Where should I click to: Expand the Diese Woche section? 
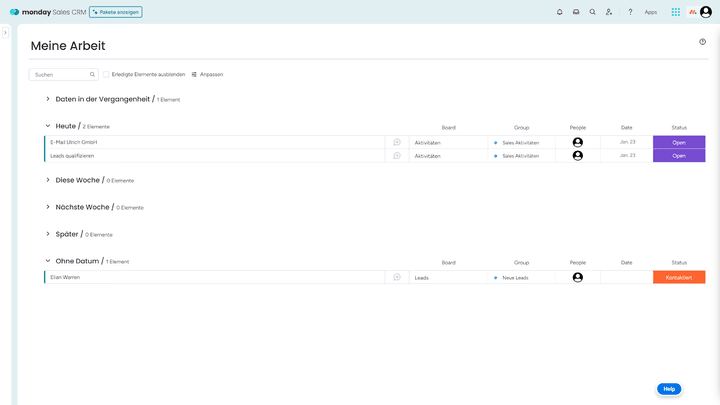[48, 180]
